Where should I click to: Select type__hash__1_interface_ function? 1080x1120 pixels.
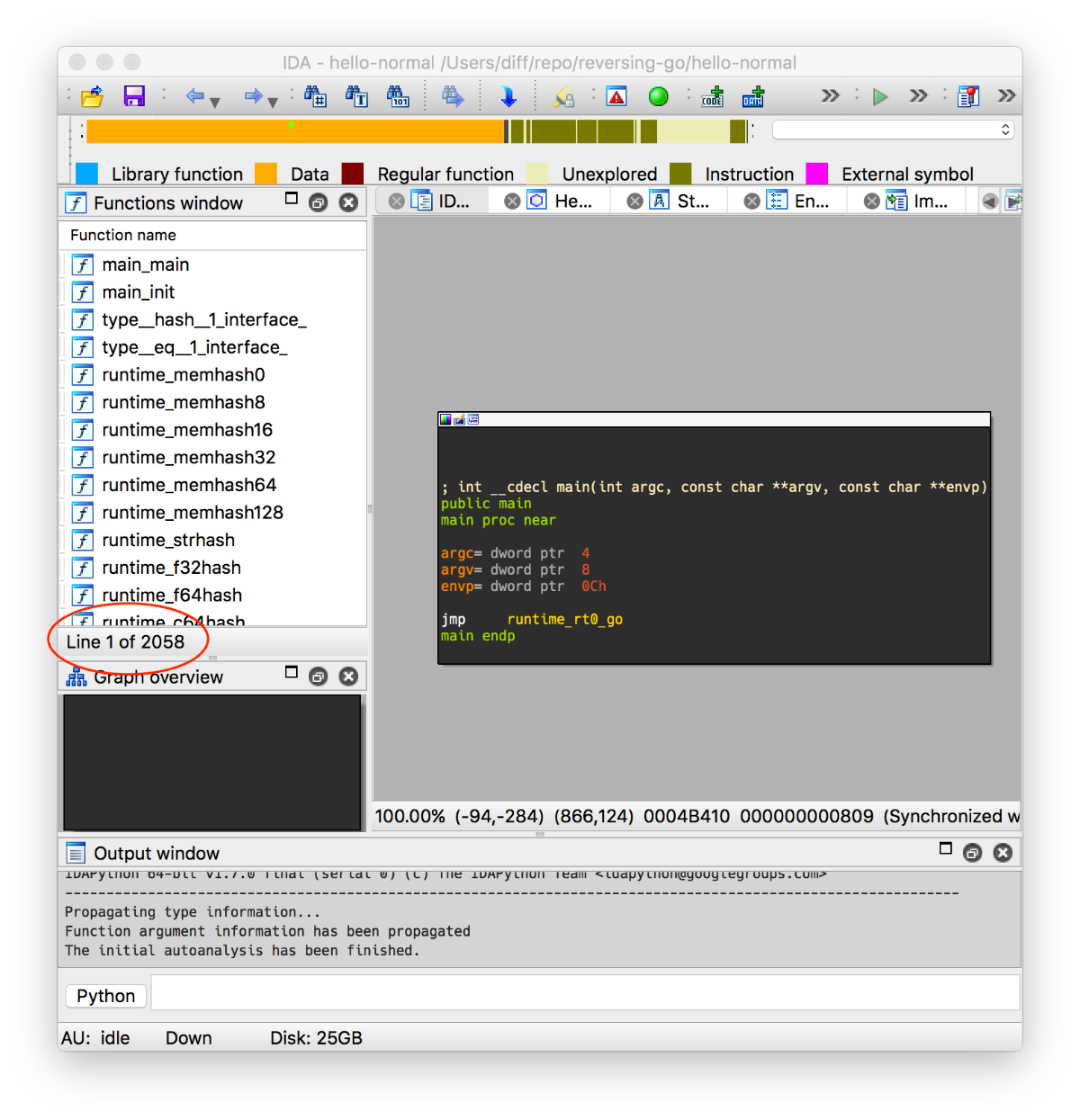204,319
